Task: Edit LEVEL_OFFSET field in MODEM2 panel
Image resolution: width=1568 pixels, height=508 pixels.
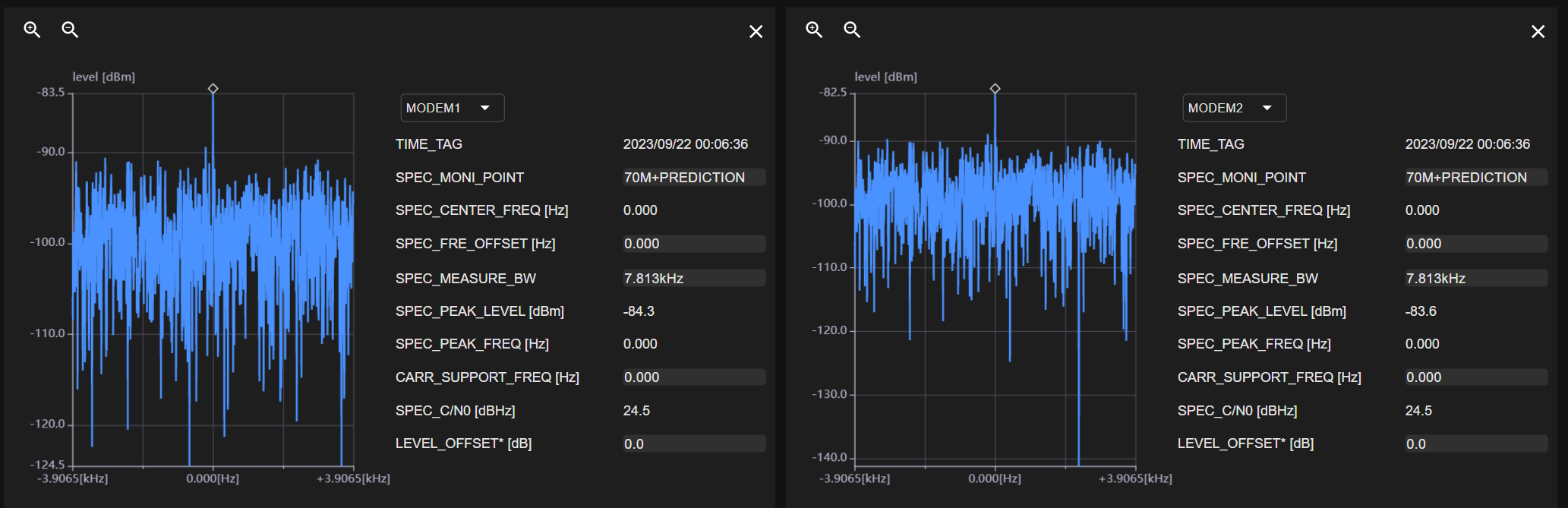Action: [1476, 443]
